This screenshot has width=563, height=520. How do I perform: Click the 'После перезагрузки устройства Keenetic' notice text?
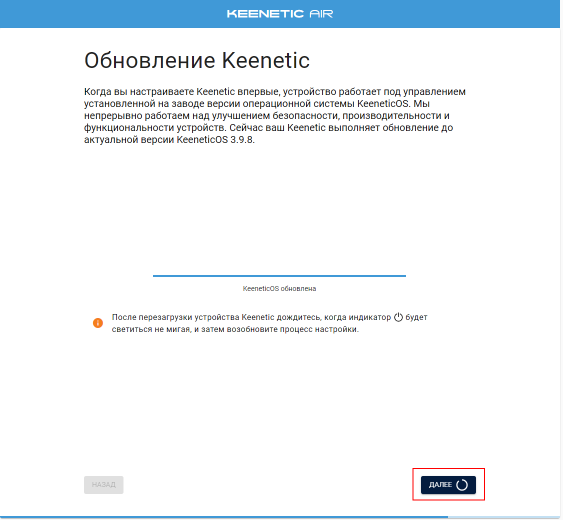[269, 323]
